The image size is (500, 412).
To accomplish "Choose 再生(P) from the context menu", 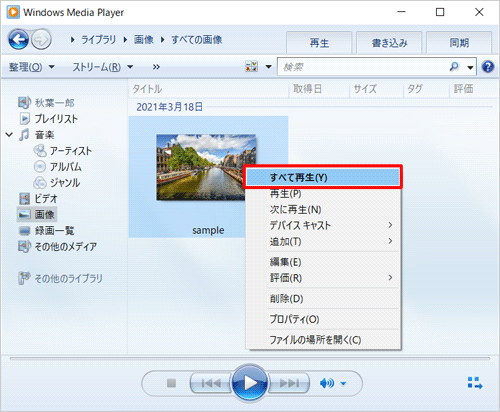I will coord(323,193).
